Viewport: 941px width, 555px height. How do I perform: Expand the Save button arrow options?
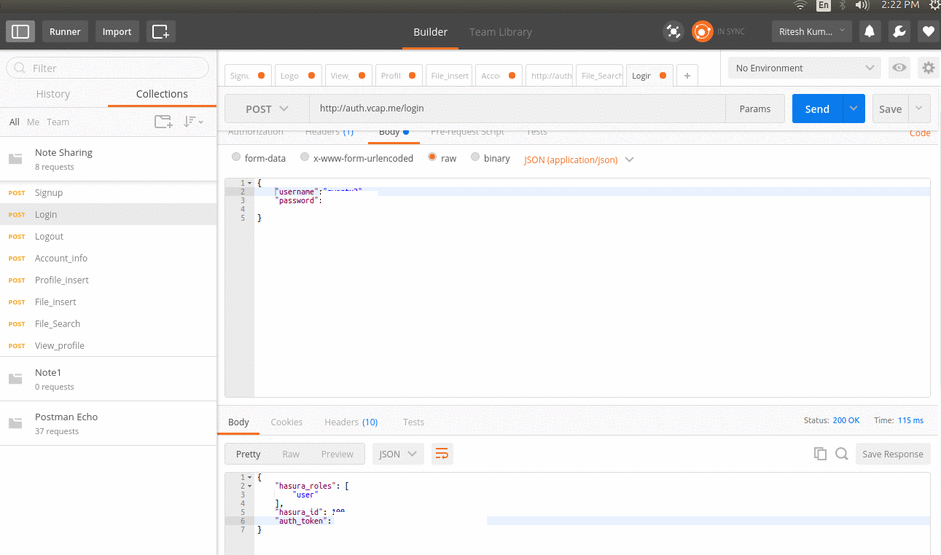click(919, 109)
